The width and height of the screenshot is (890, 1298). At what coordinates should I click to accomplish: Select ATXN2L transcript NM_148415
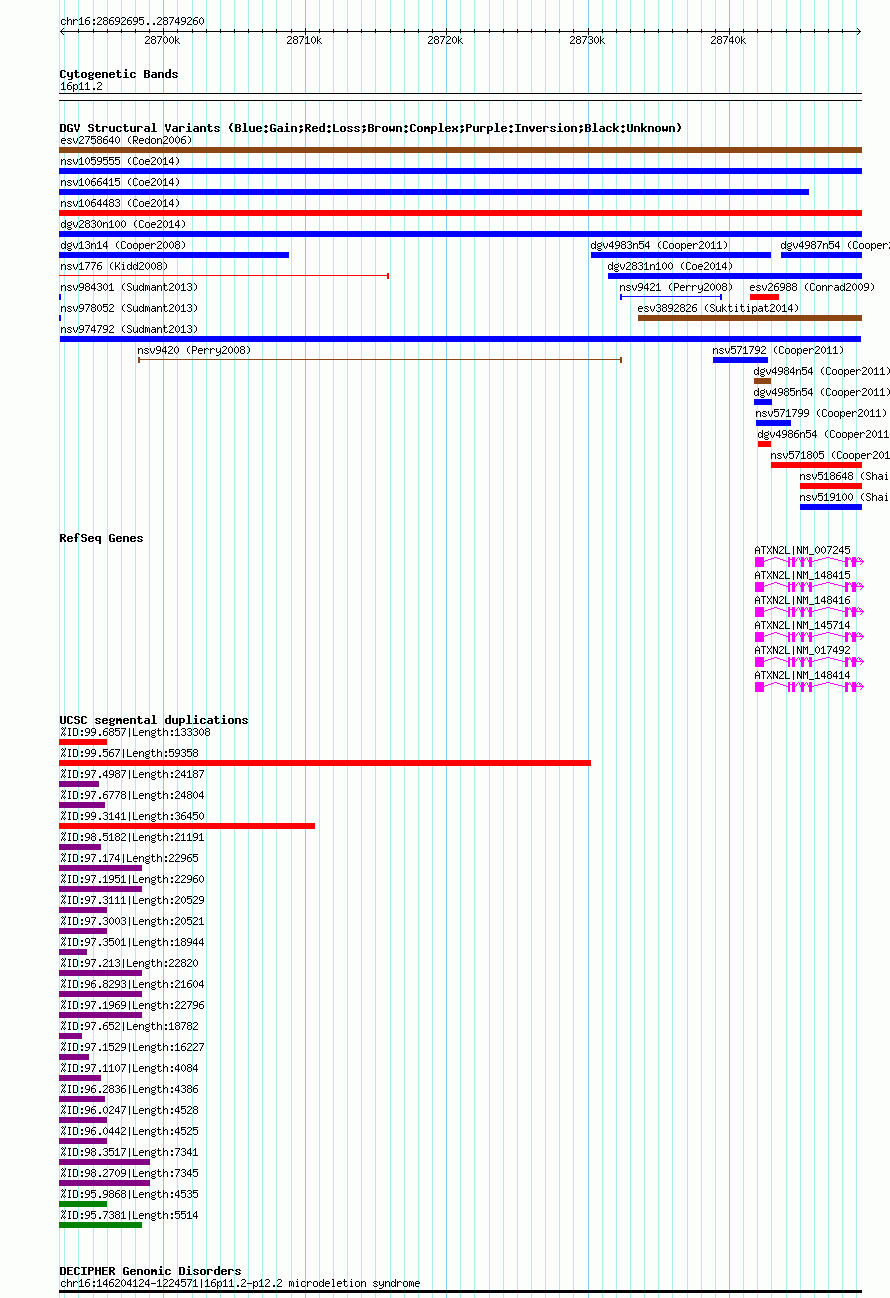pyautogui.click(x=808, y=587)
